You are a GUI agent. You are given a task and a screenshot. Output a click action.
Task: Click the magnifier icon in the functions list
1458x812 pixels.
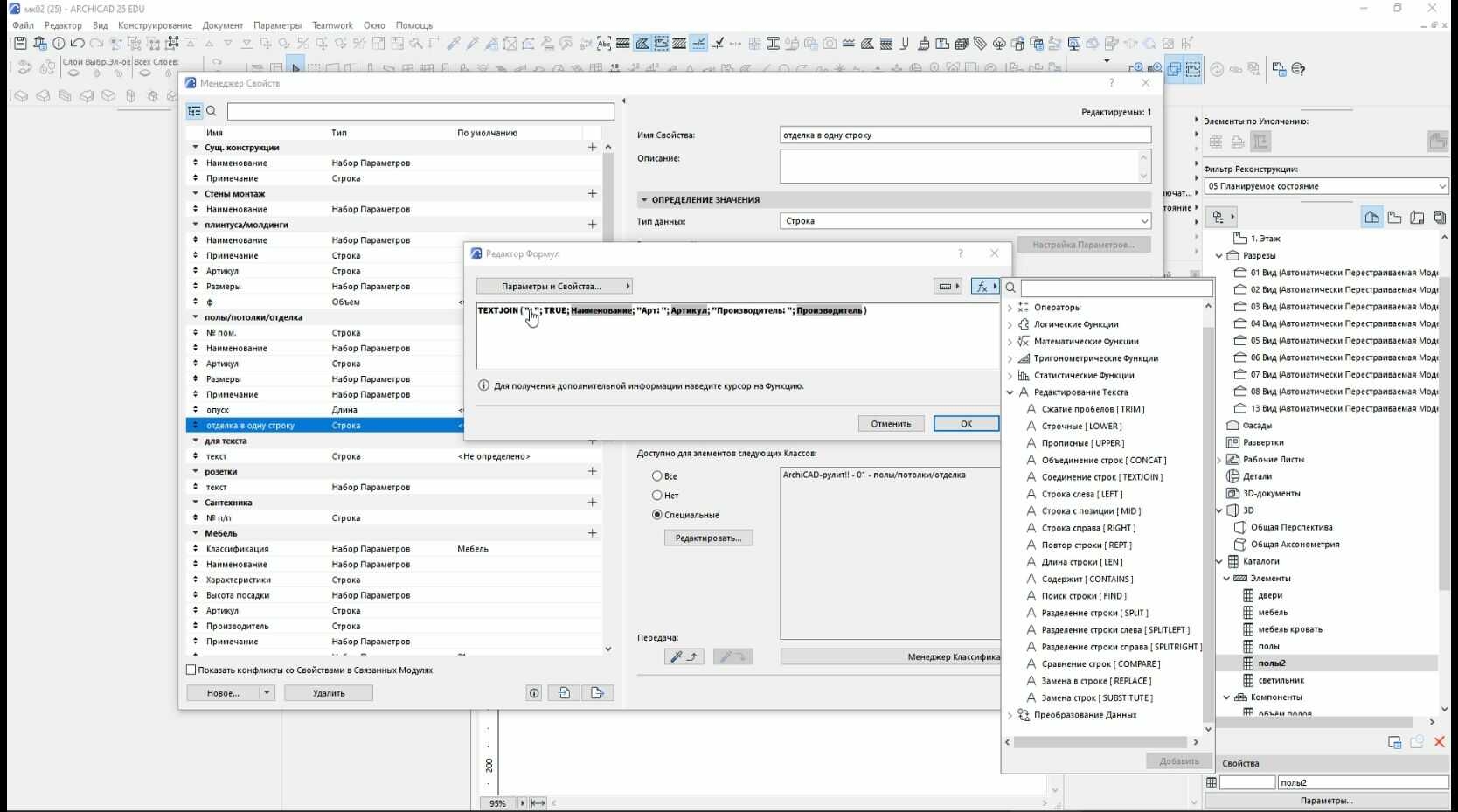(1010, 288)
